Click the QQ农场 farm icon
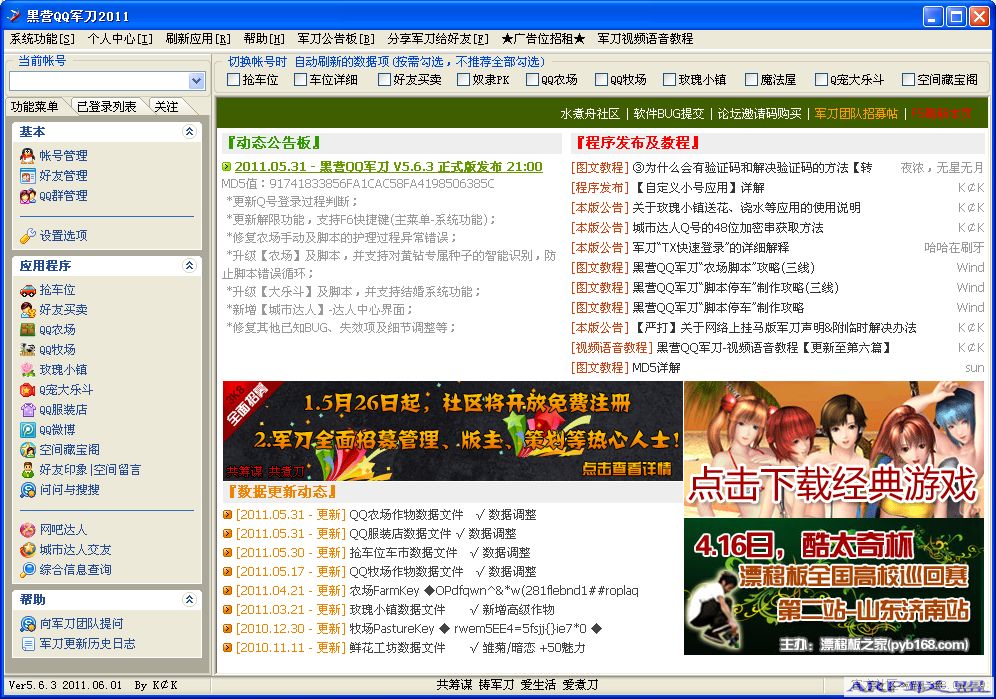996x699 pixels. pos(27,330)
